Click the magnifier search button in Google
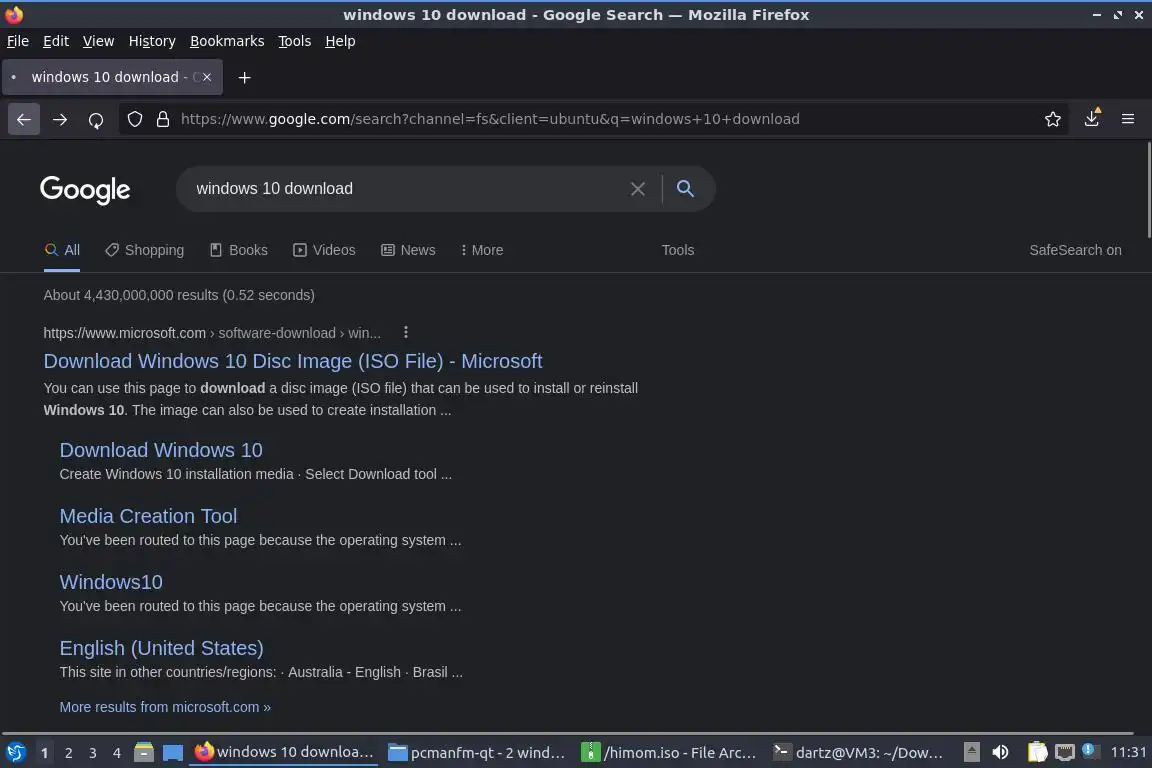This screenshot has width=1152, height=768. [685, 189]
